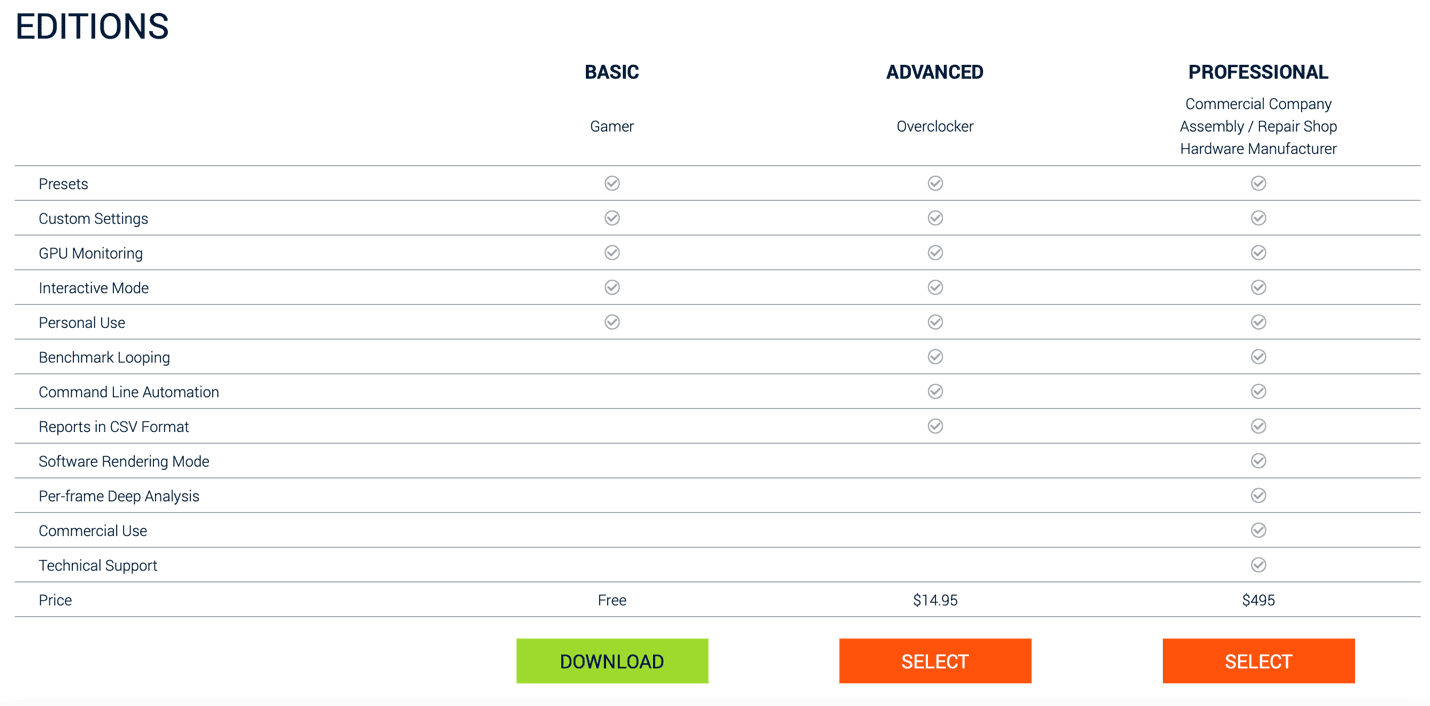Click the ADVANCED column header
The width and height of the screenshot is (1430, 706).
click(935, 72)
